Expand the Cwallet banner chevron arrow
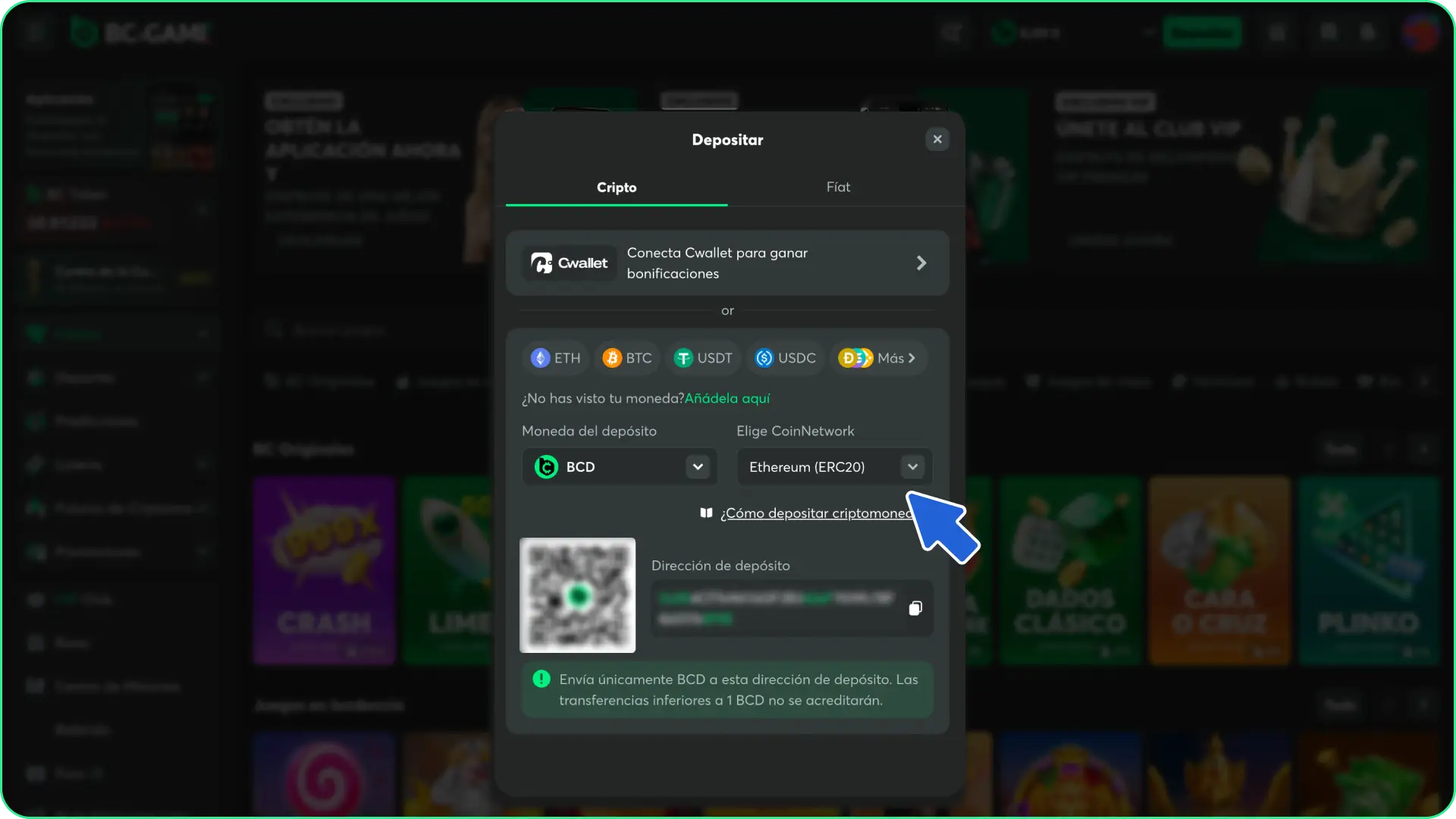1456x819 pixels. 921,263
